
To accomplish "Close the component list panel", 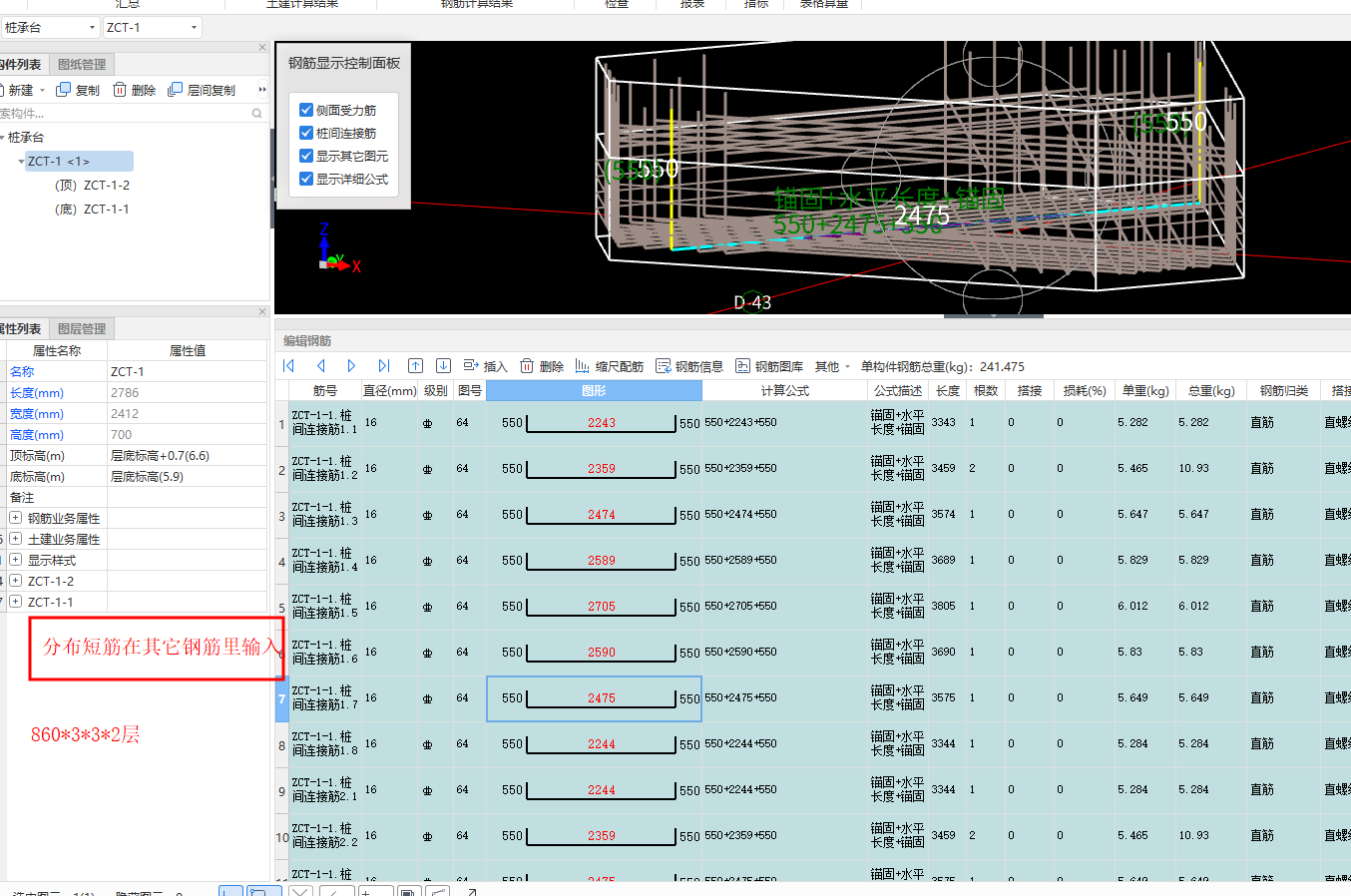I will (262, 47).
